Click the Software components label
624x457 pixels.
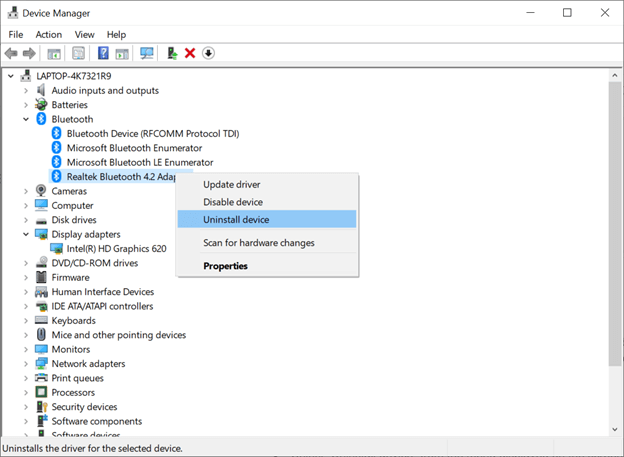(x=97, y=421)
